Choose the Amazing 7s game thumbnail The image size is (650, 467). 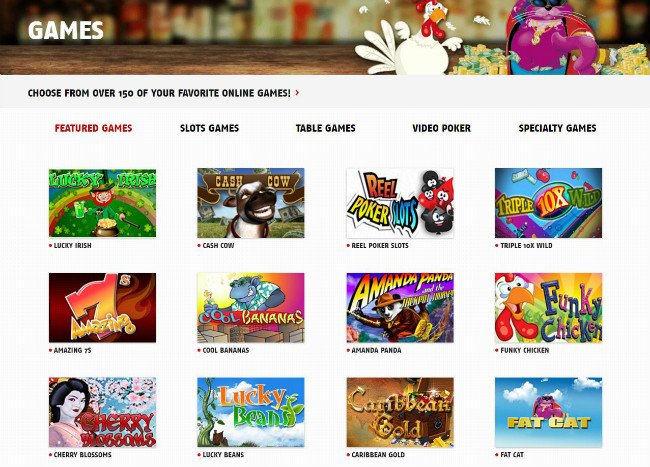coord(102,307)
